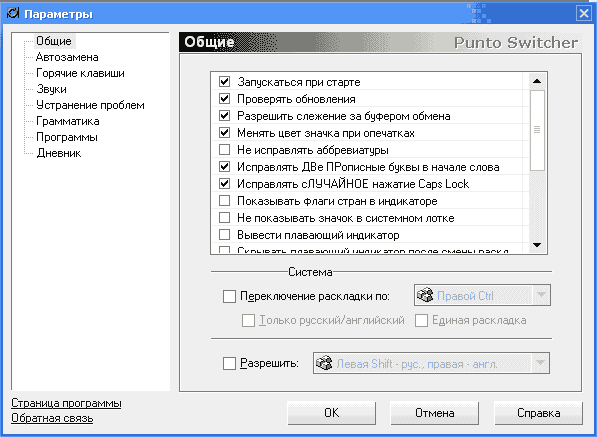Open the Горячие клавиши section

tap(80, 73)
